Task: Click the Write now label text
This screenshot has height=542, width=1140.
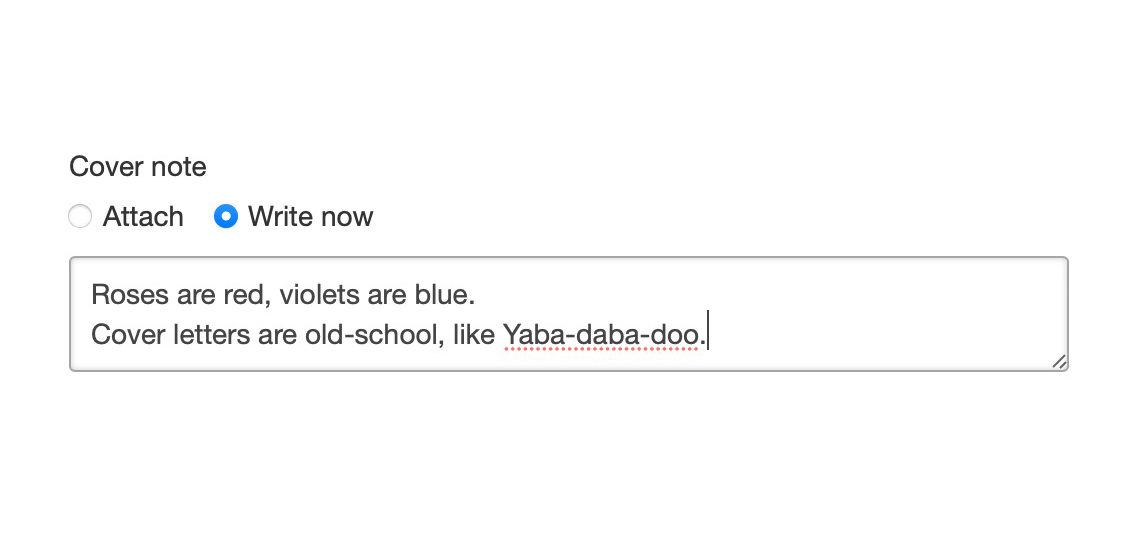Action: coord(310,217)
